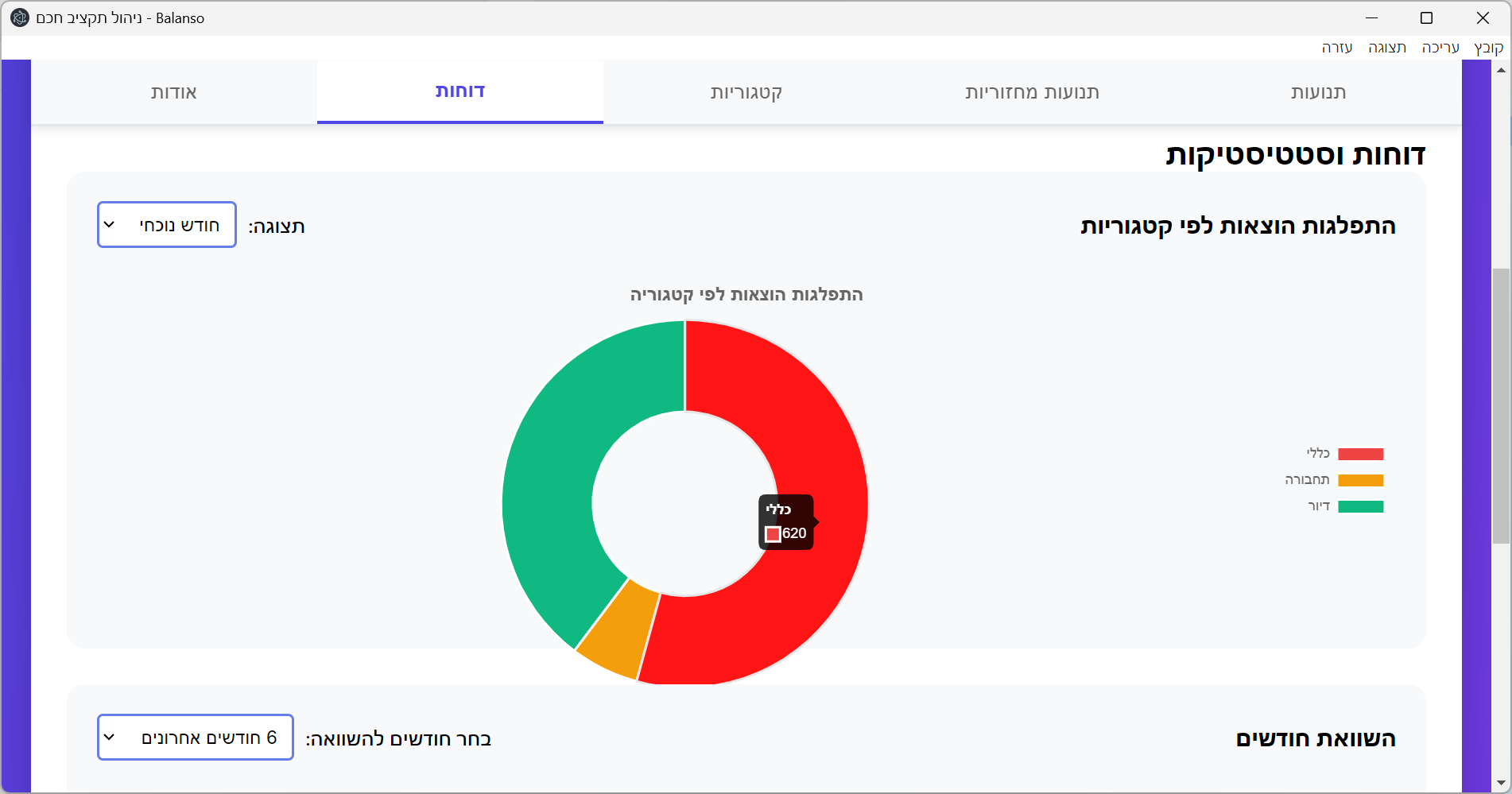Select the דוחות tab
The width and height of the screenshot is (1512, 794).
pyautogui.click(x=459, y=92)
